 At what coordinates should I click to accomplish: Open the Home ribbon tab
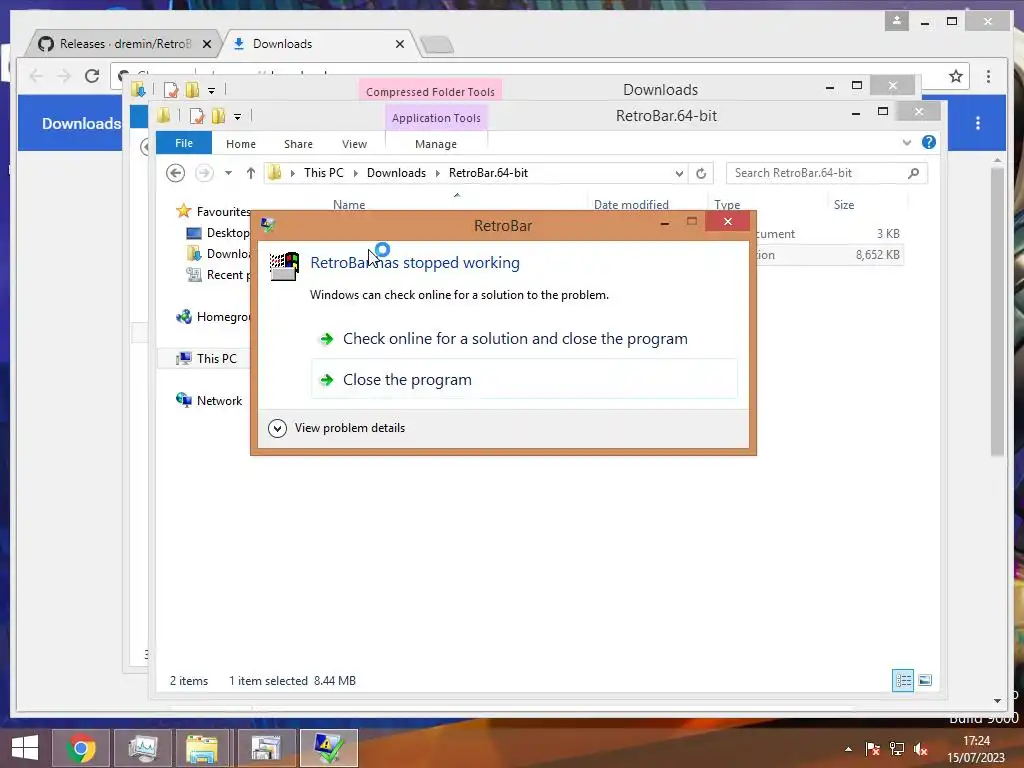[241, 144]
